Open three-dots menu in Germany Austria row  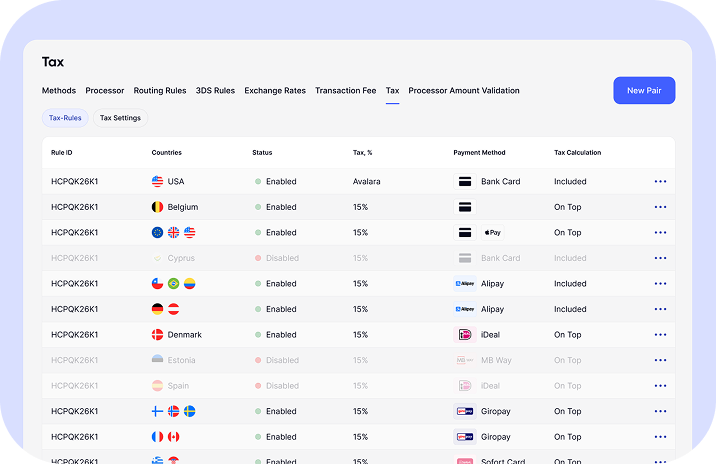tap(660, 309)
